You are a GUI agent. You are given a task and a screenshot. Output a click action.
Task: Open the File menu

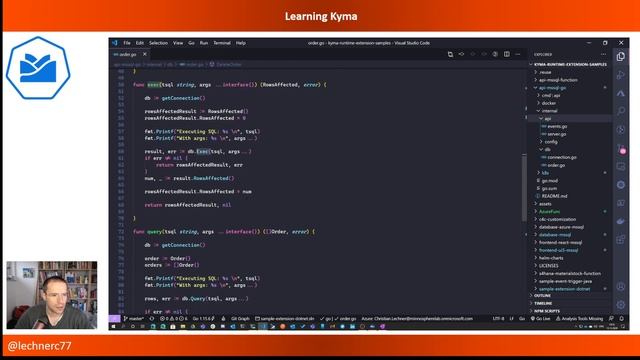127,43
